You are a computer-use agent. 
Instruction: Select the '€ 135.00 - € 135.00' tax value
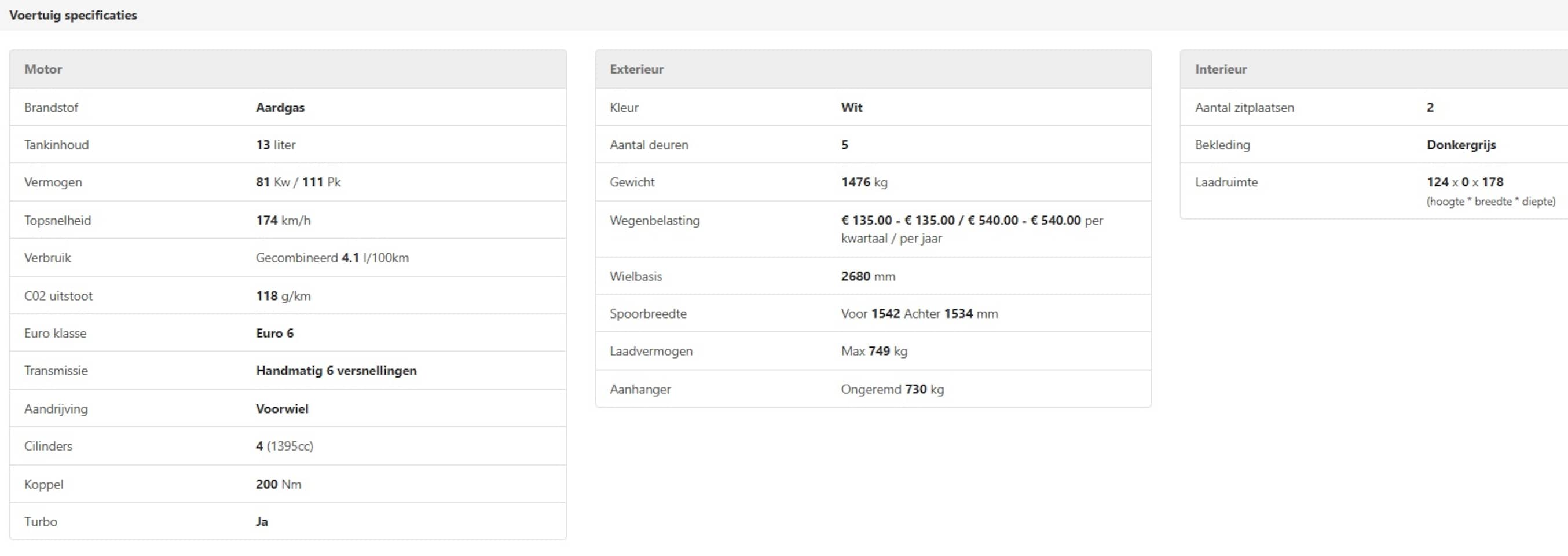click(x=898, y=221)
